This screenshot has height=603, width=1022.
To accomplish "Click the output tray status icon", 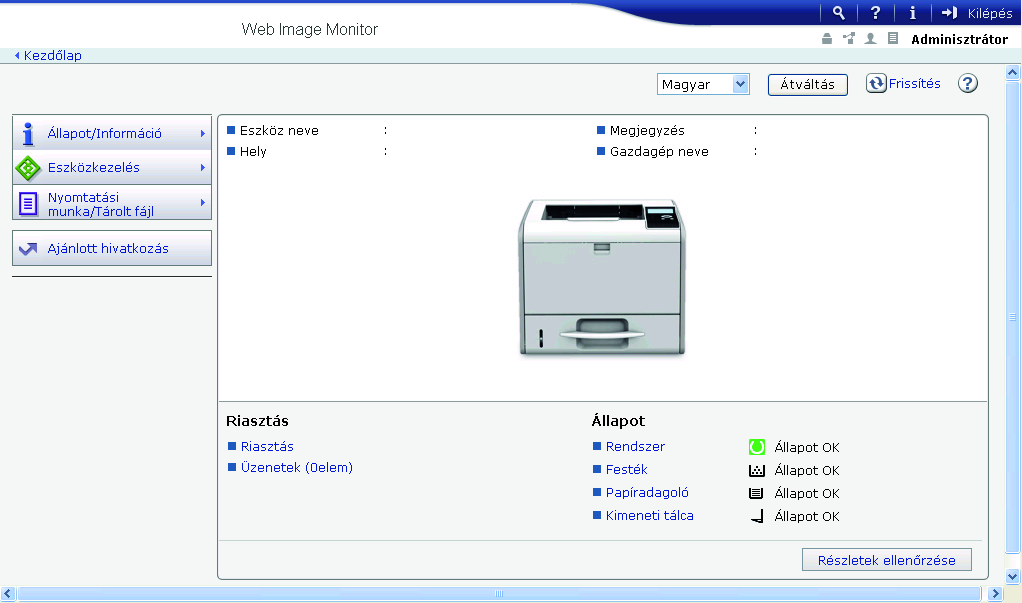I will [757, 516].
